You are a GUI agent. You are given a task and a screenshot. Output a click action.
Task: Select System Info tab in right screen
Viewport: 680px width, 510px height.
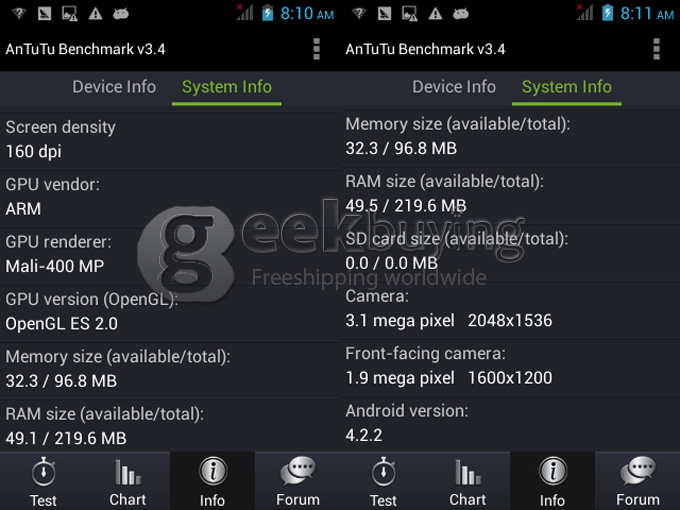[567, 88]
